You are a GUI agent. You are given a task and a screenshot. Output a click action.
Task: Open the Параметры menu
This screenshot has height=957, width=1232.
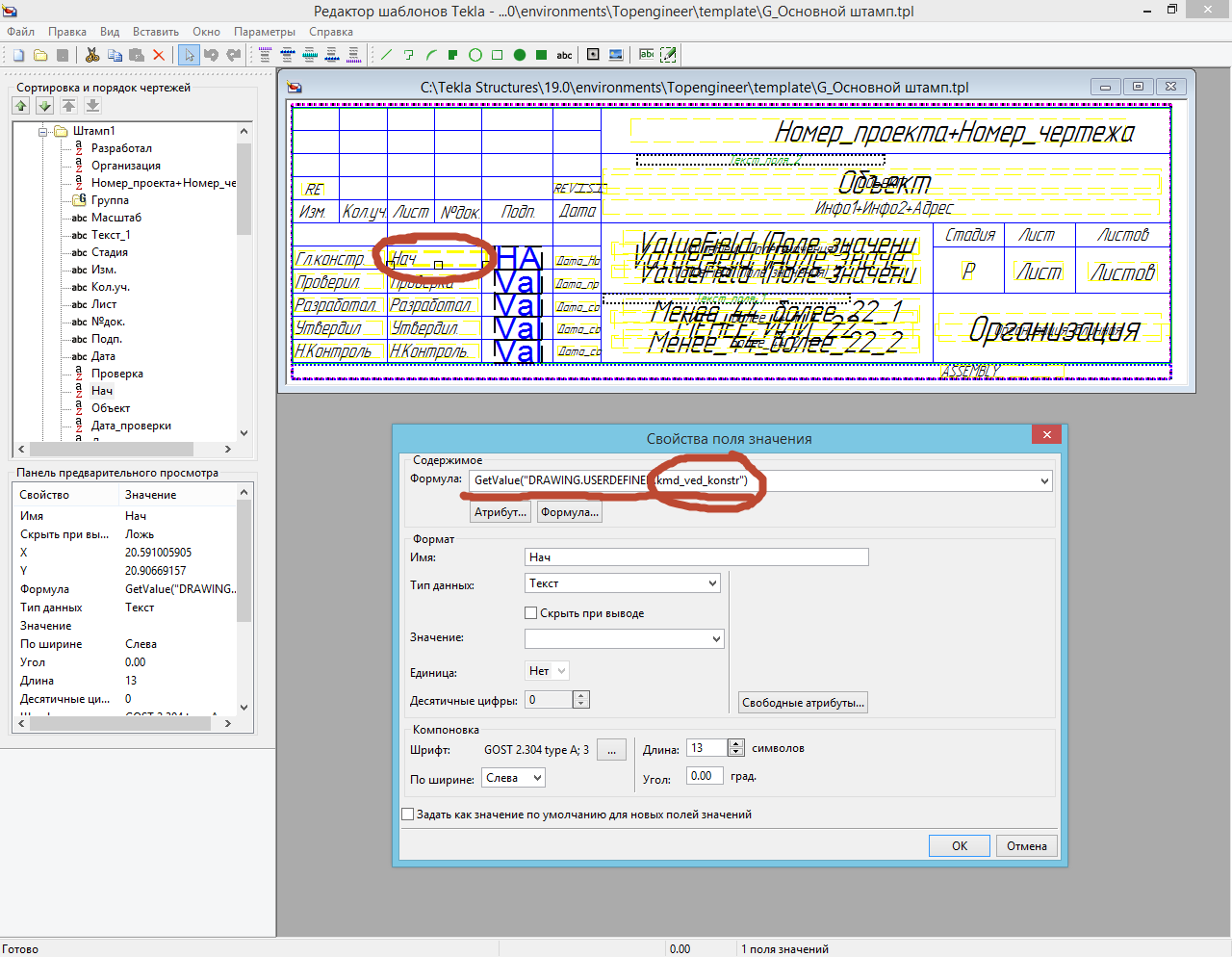pyautogui.click(x=265, y=32)
